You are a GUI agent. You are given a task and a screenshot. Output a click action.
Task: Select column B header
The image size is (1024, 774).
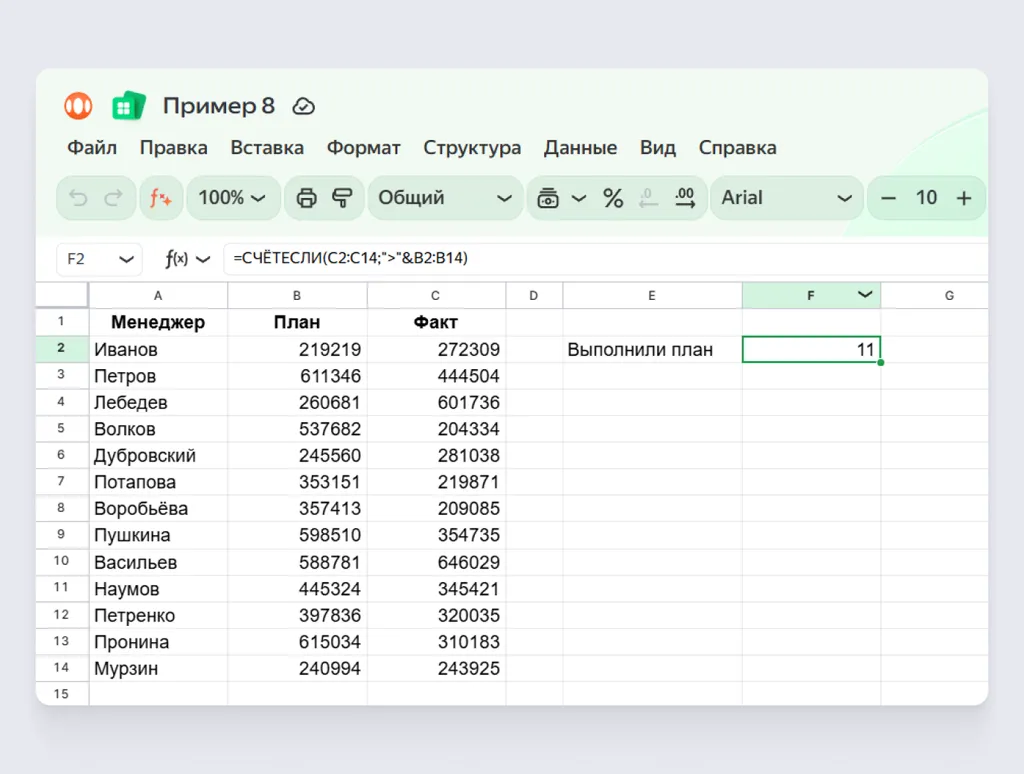pyautogui.click(x=297, y=295)
